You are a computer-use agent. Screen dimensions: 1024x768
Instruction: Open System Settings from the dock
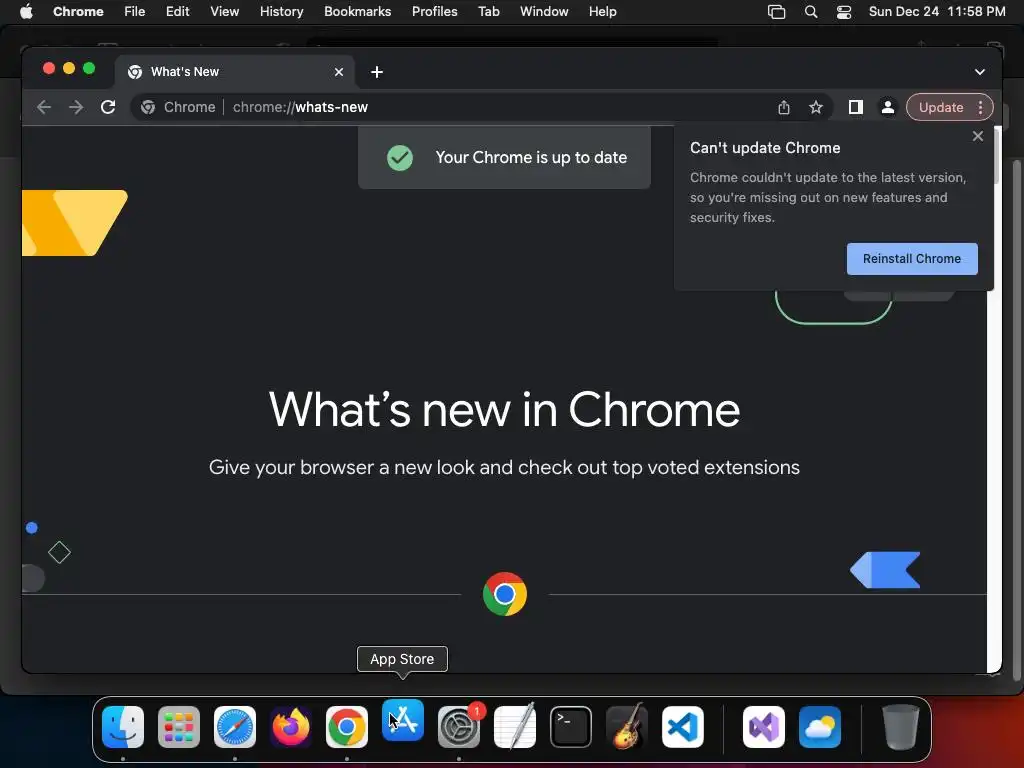pos(458,727)
